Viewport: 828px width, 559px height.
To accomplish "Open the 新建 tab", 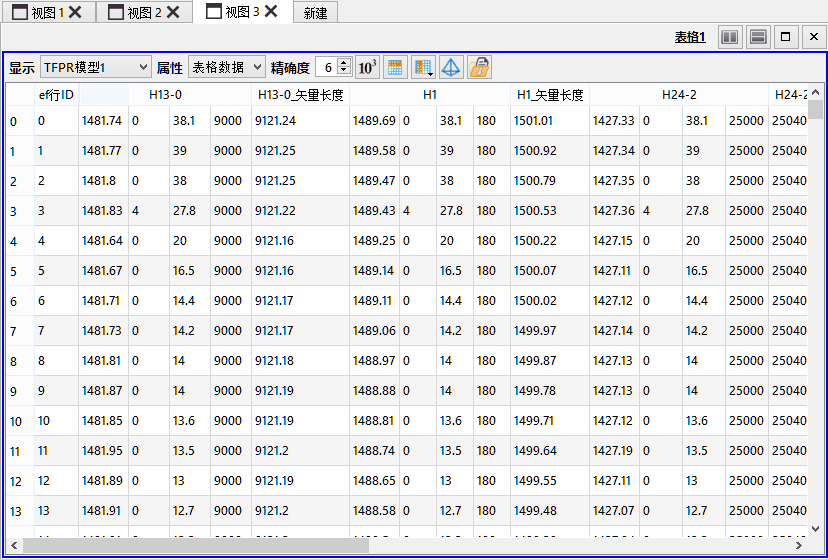I will click(315, 13).
